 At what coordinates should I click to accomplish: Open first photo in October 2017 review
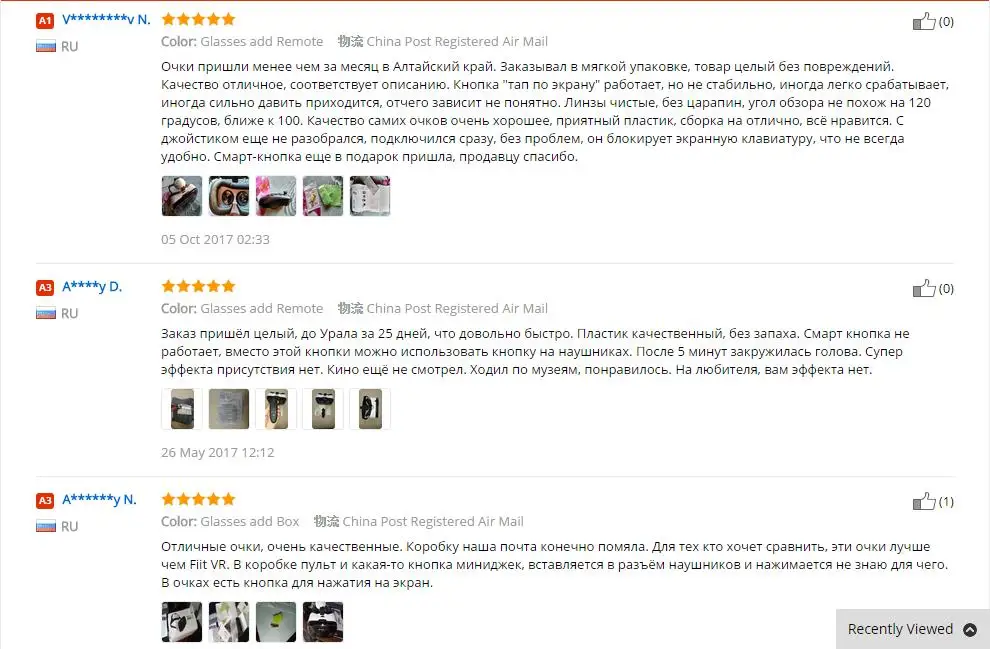[182, 196]
